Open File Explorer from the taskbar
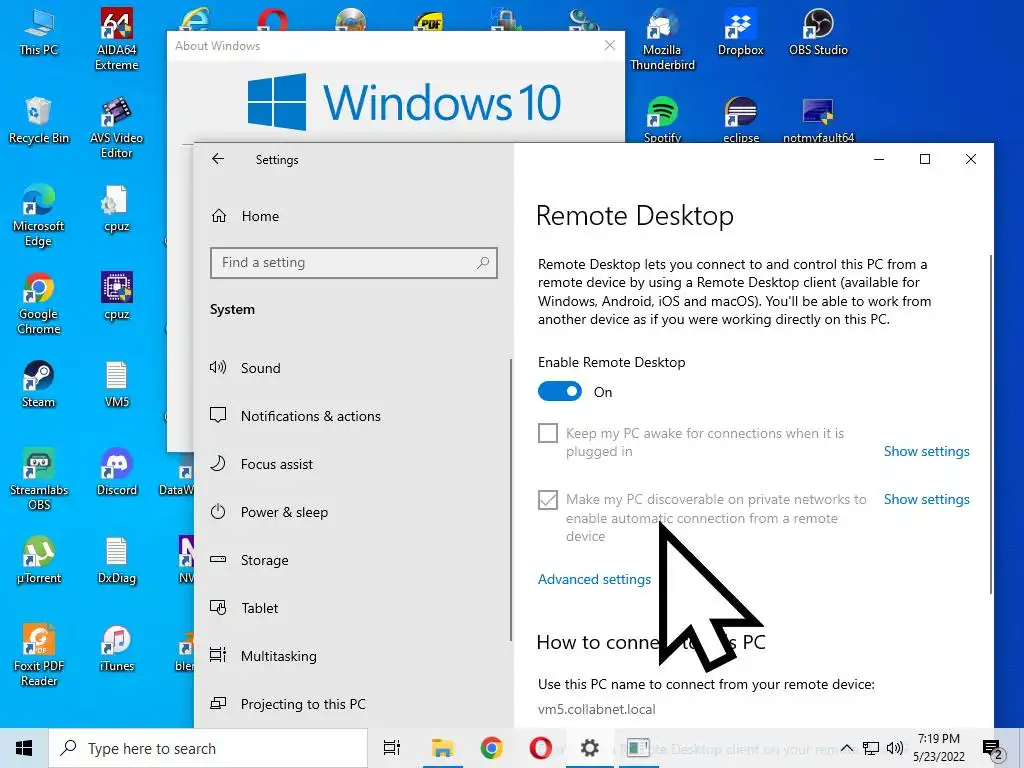The width and height of the screenshot is (1024, 768). 442,748
